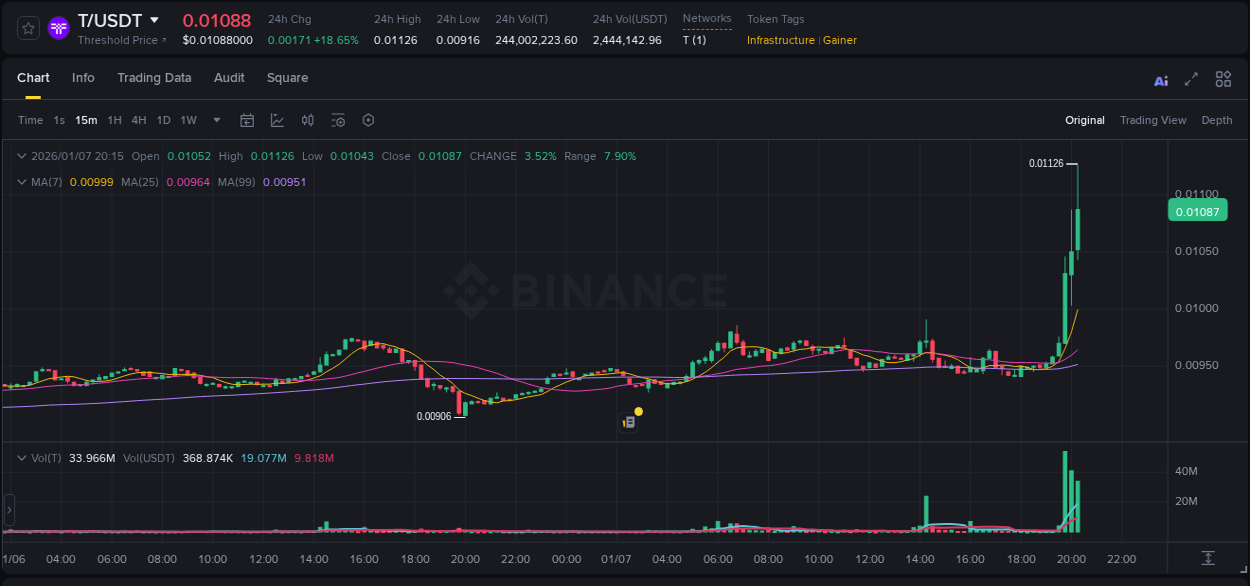Open the widgets grid icon
The width and height of the screenshot is (1250, 586).
[x=1223, y=79]
